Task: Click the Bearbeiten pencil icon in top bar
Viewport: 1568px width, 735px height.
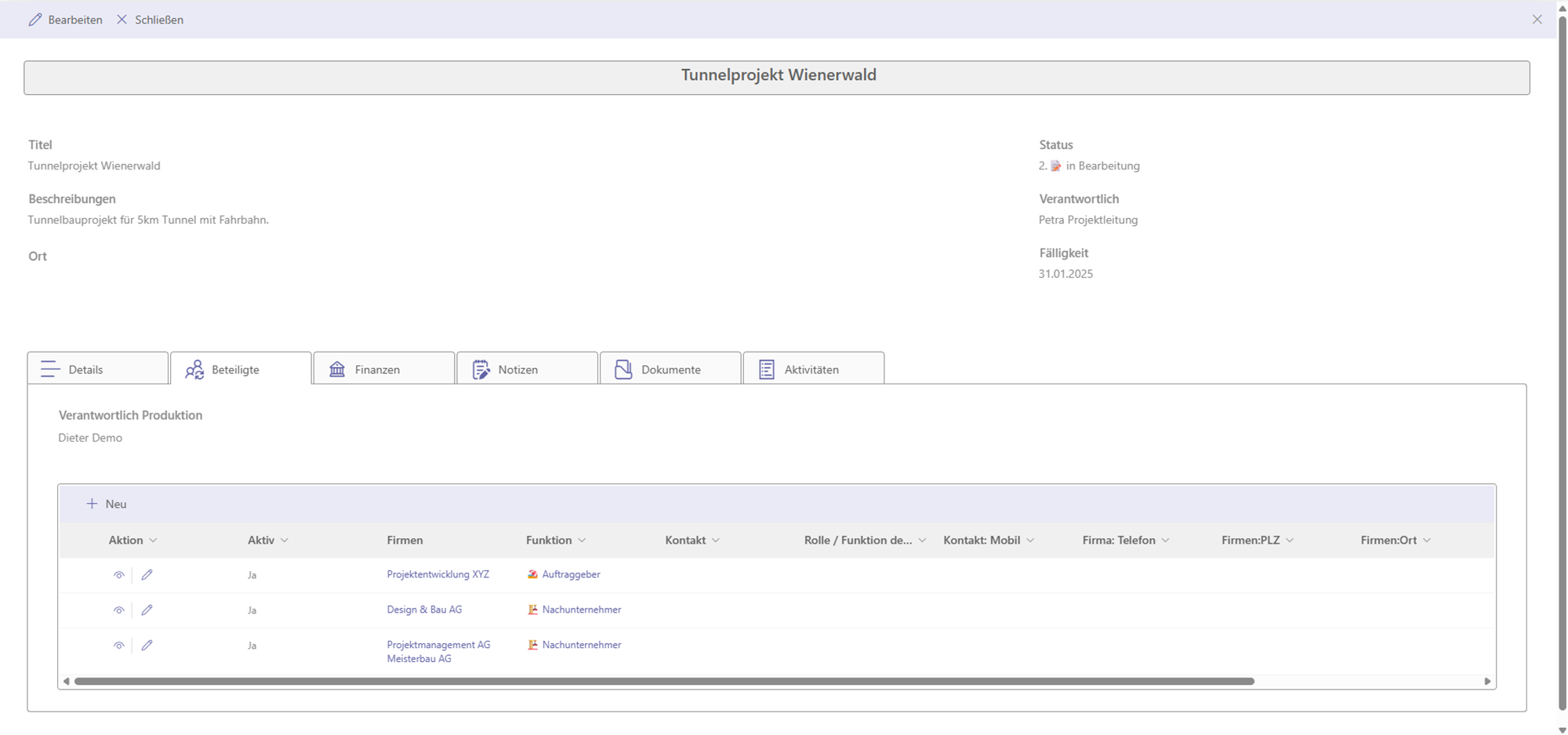Action: click(x=35, y=20)
